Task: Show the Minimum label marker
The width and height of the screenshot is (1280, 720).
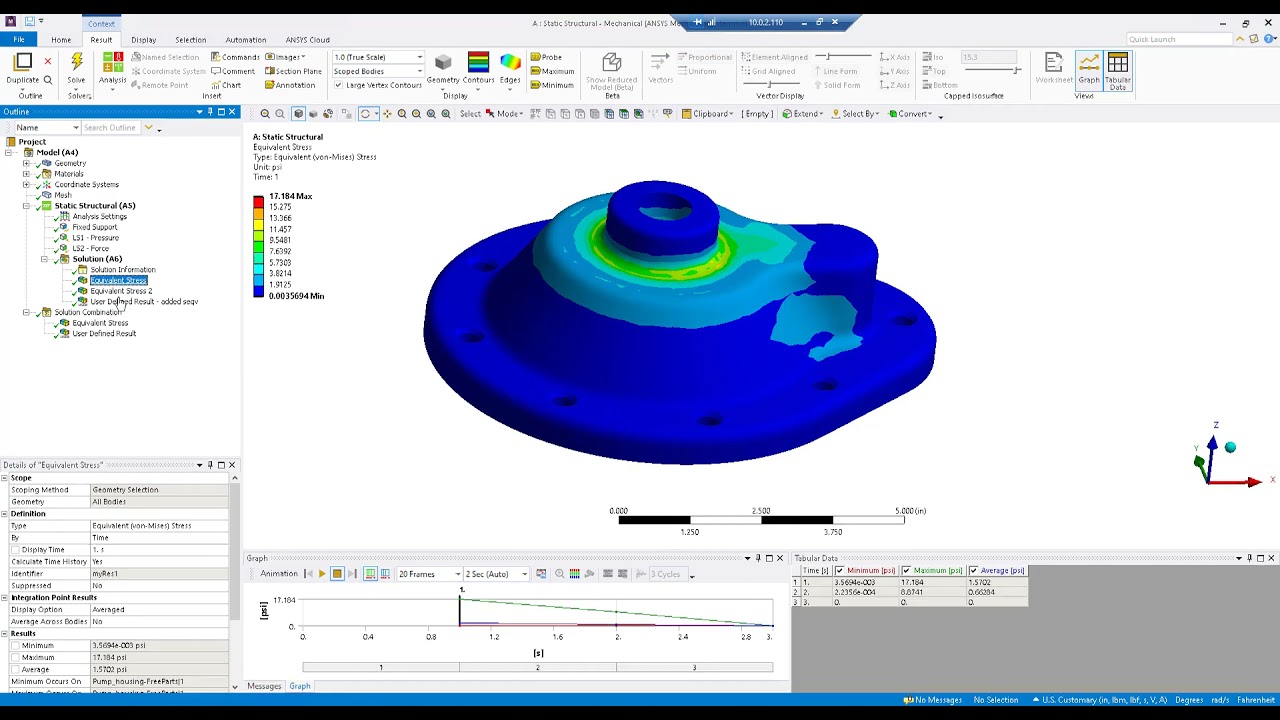Action: tap(552, 85)
